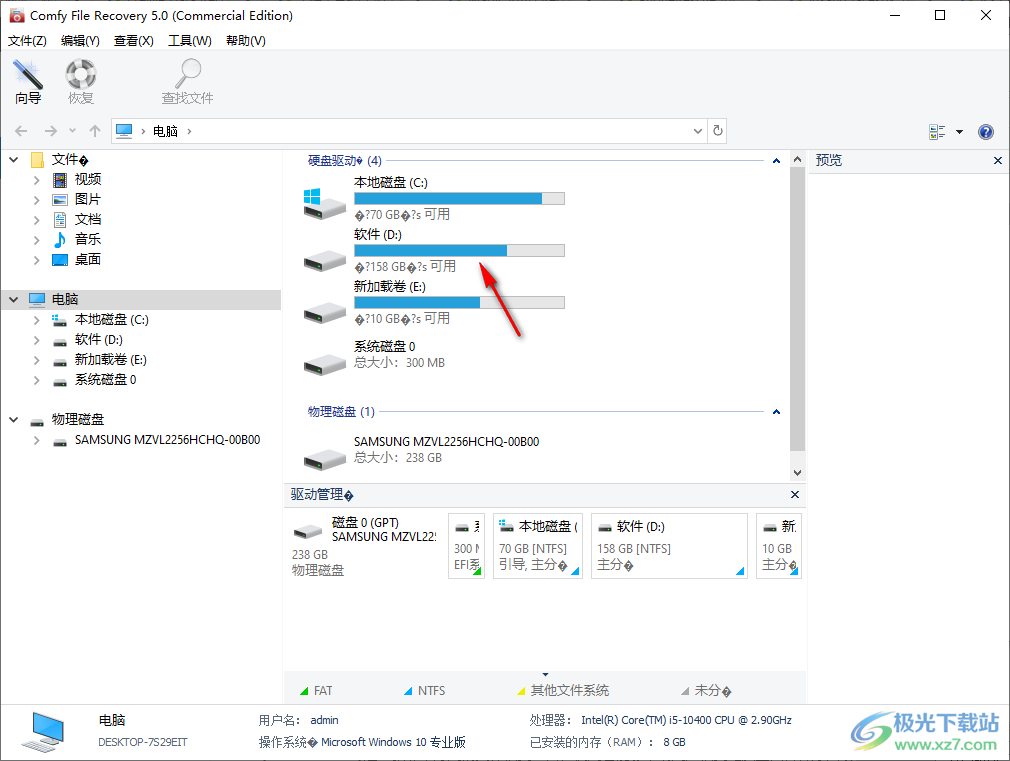Click C: drive usage bar
The width and height of the screenshot is (1010, 761).
(x=459, y=198)
